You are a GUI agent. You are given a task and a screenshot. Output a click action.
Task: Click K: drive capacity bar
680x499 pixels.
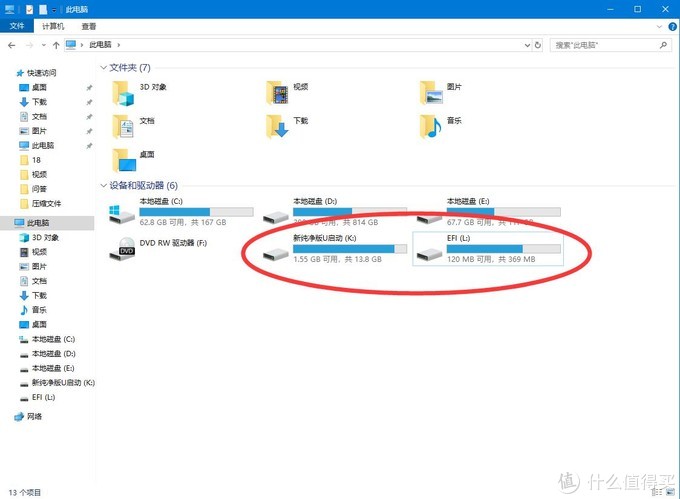click(x=350, y=249)
